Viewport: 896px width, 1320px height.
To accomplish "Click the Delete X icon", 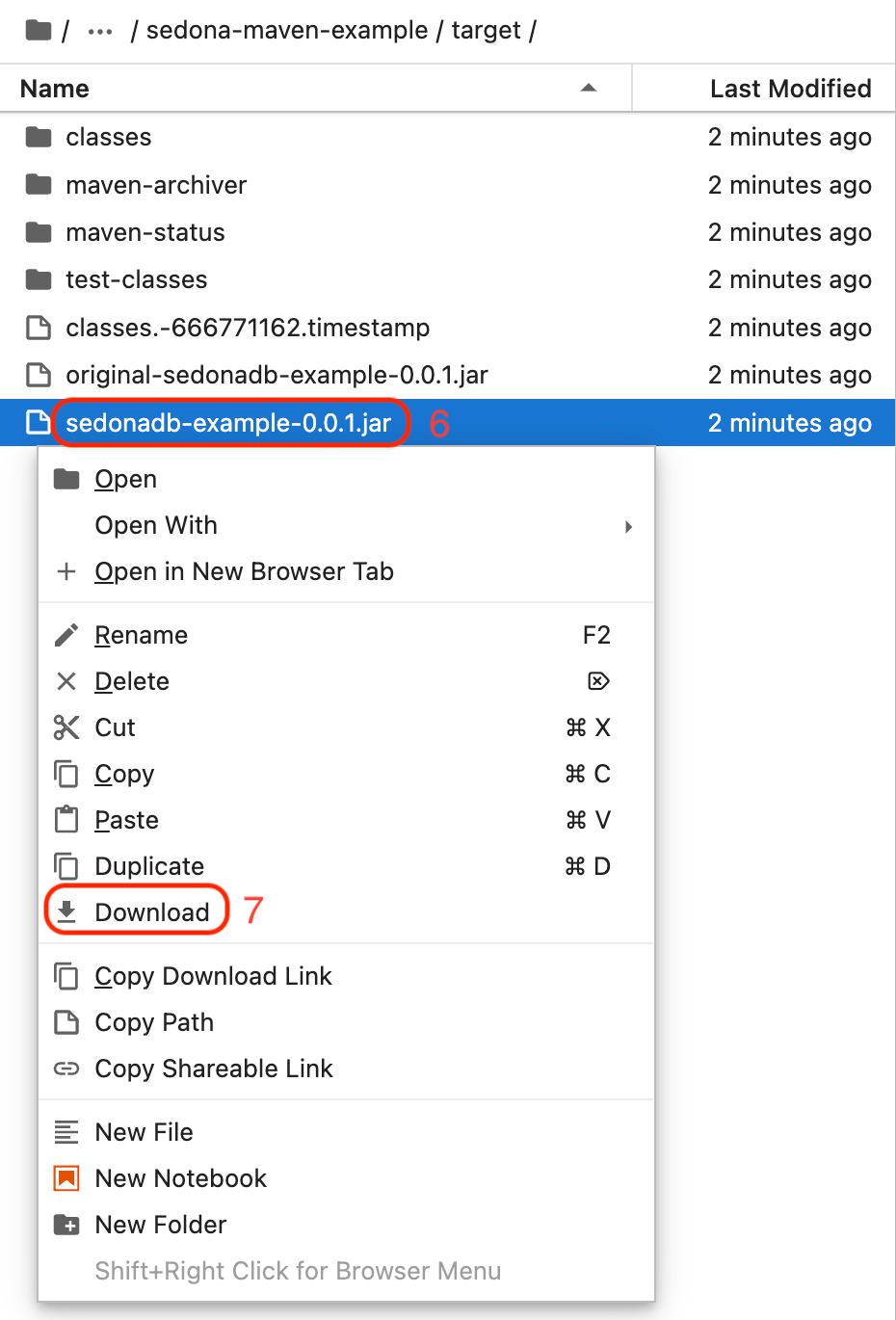I will (x=66, y=681).
